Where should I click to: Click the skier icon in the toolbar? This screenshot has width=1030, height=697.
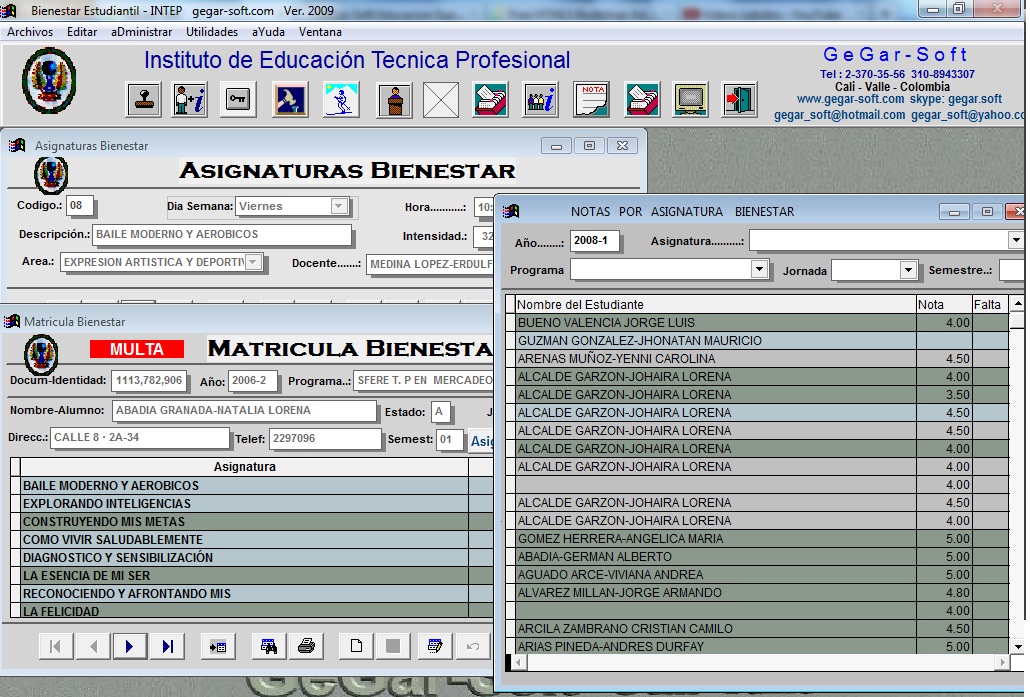pyautogui.click(x=341, y=99)
